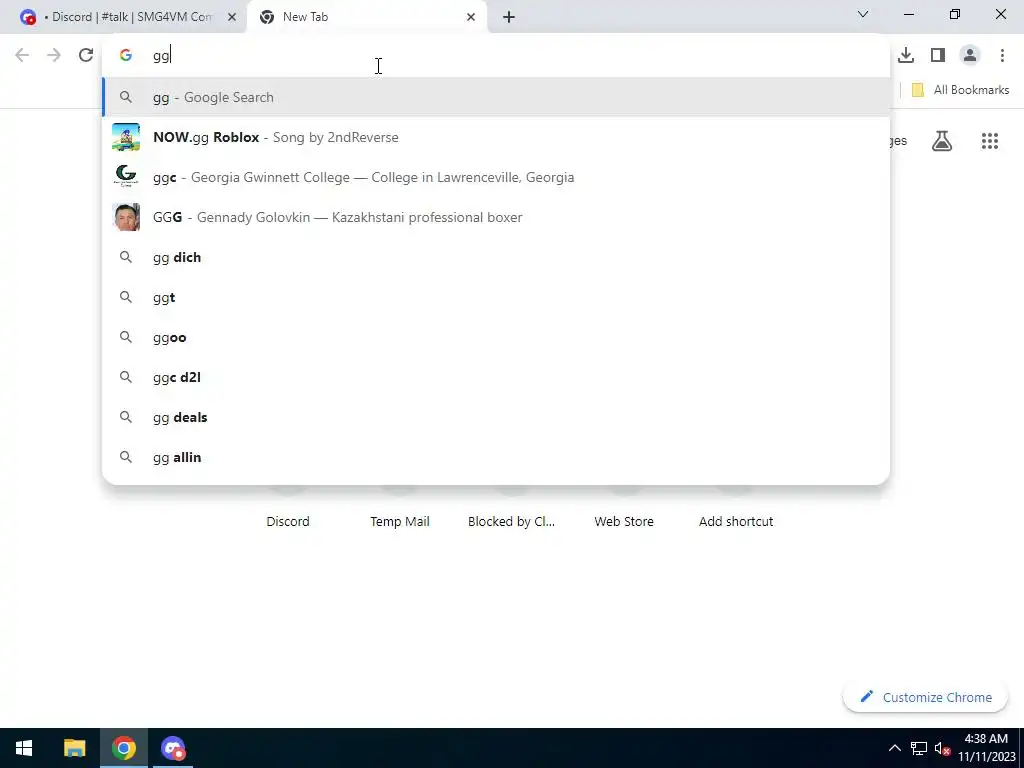Go back with the back arrow

pos(22,55)
